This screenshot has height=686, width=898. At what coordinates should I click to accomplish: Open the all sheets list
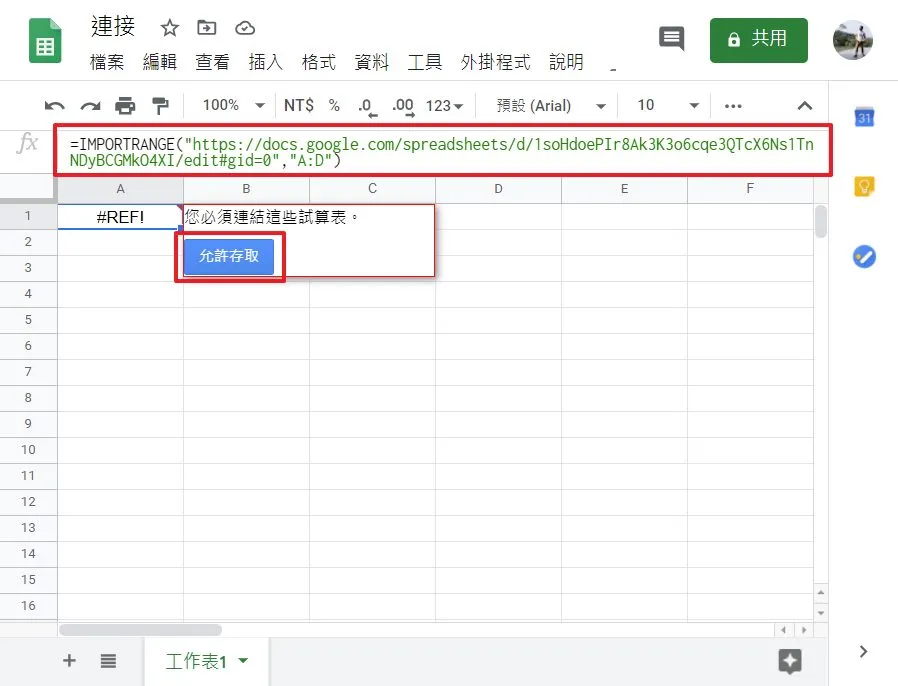[x=108, y=661]
